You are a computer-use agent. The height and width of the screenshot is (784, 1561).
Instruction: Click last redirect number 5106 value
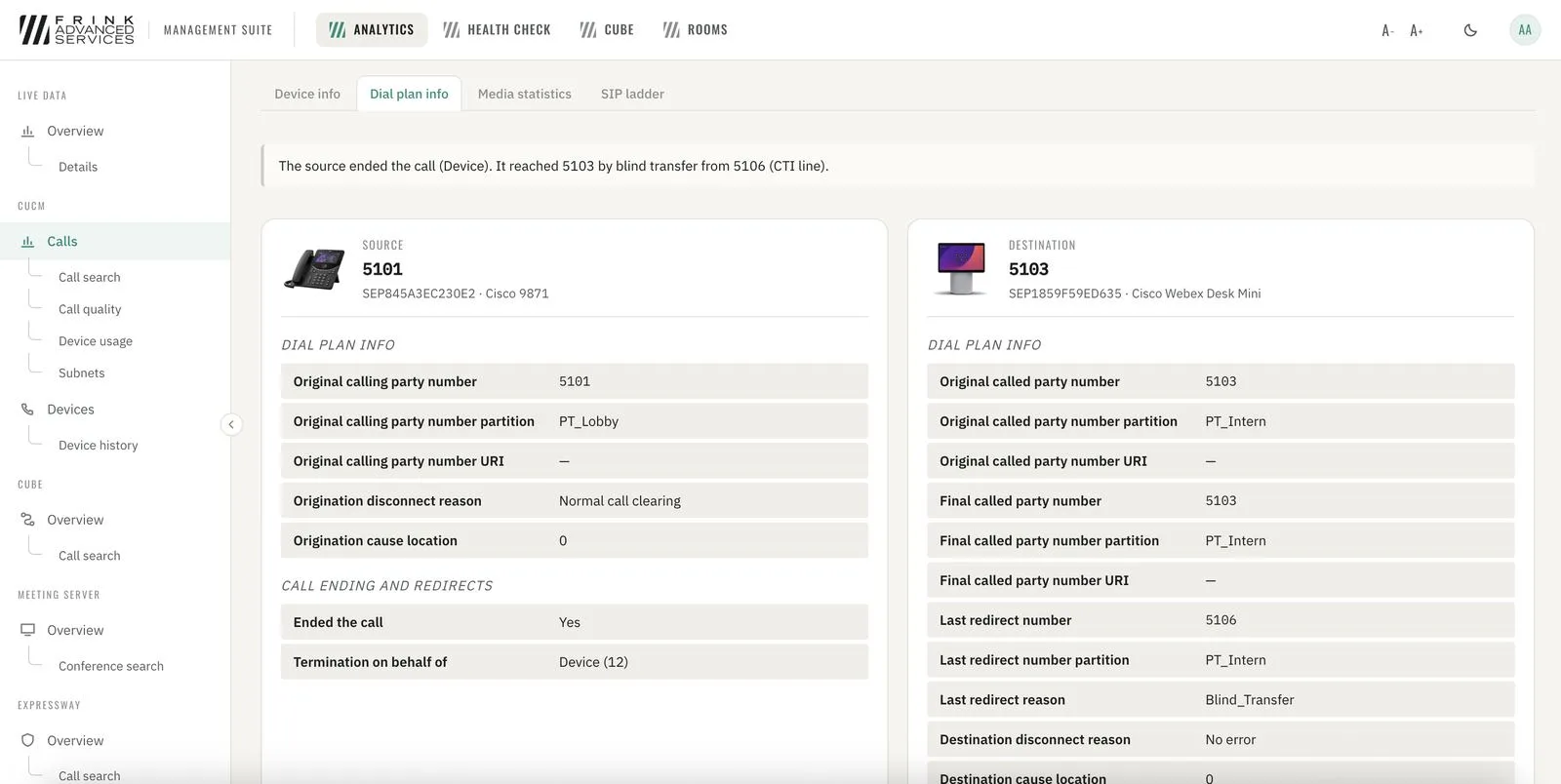[x=1221, y=620]
